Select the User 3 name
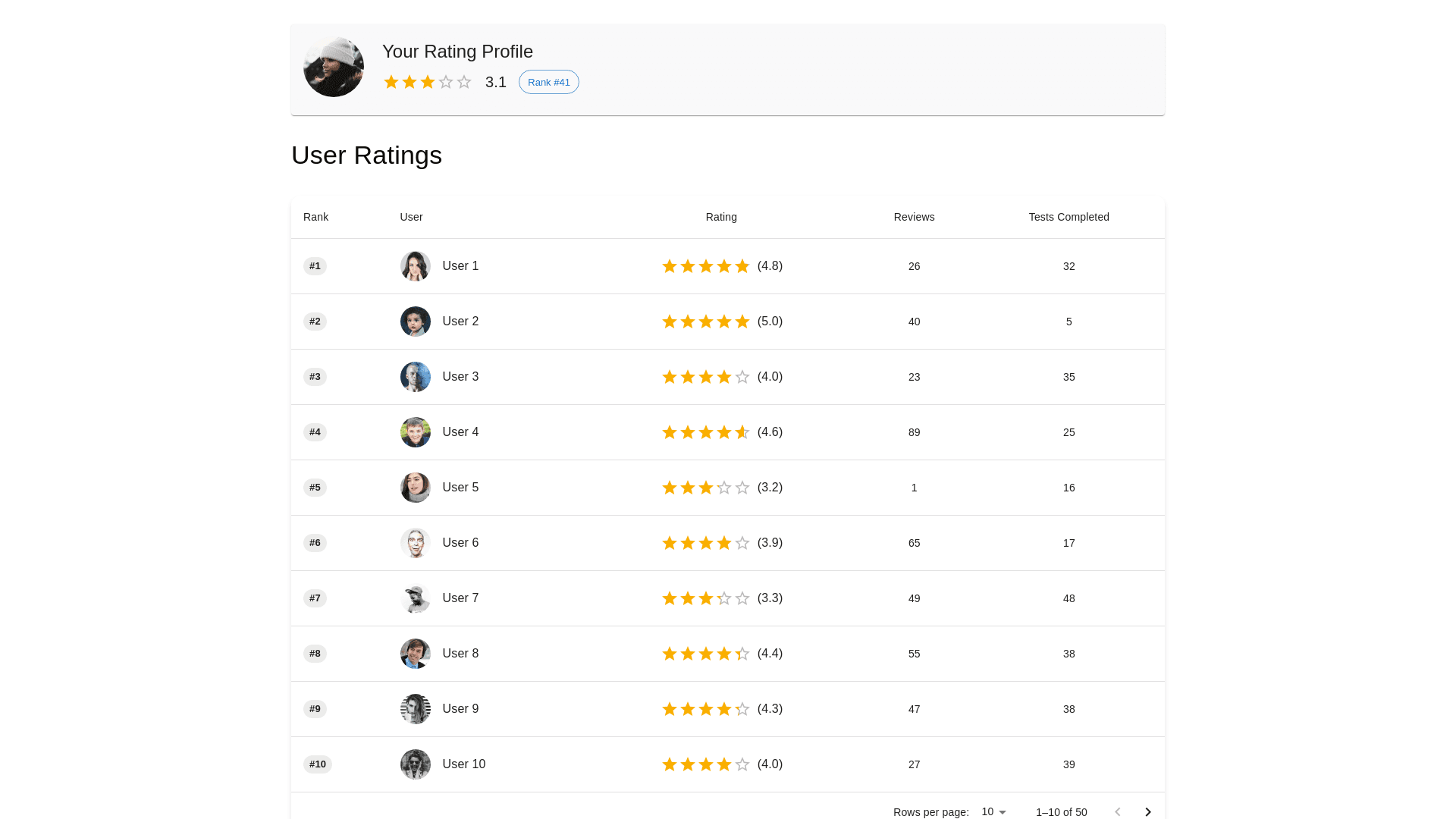 [x=460, y=377]
